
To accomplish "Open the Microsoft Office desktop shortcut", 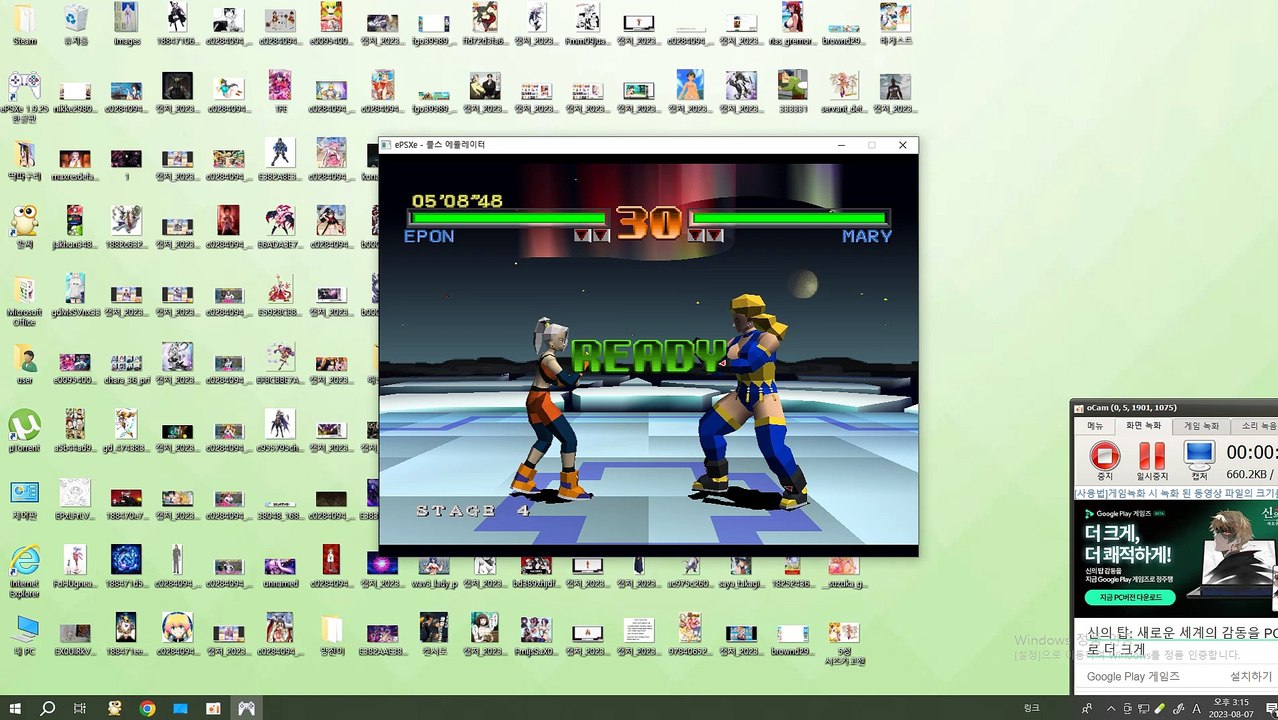I will 24,301.
